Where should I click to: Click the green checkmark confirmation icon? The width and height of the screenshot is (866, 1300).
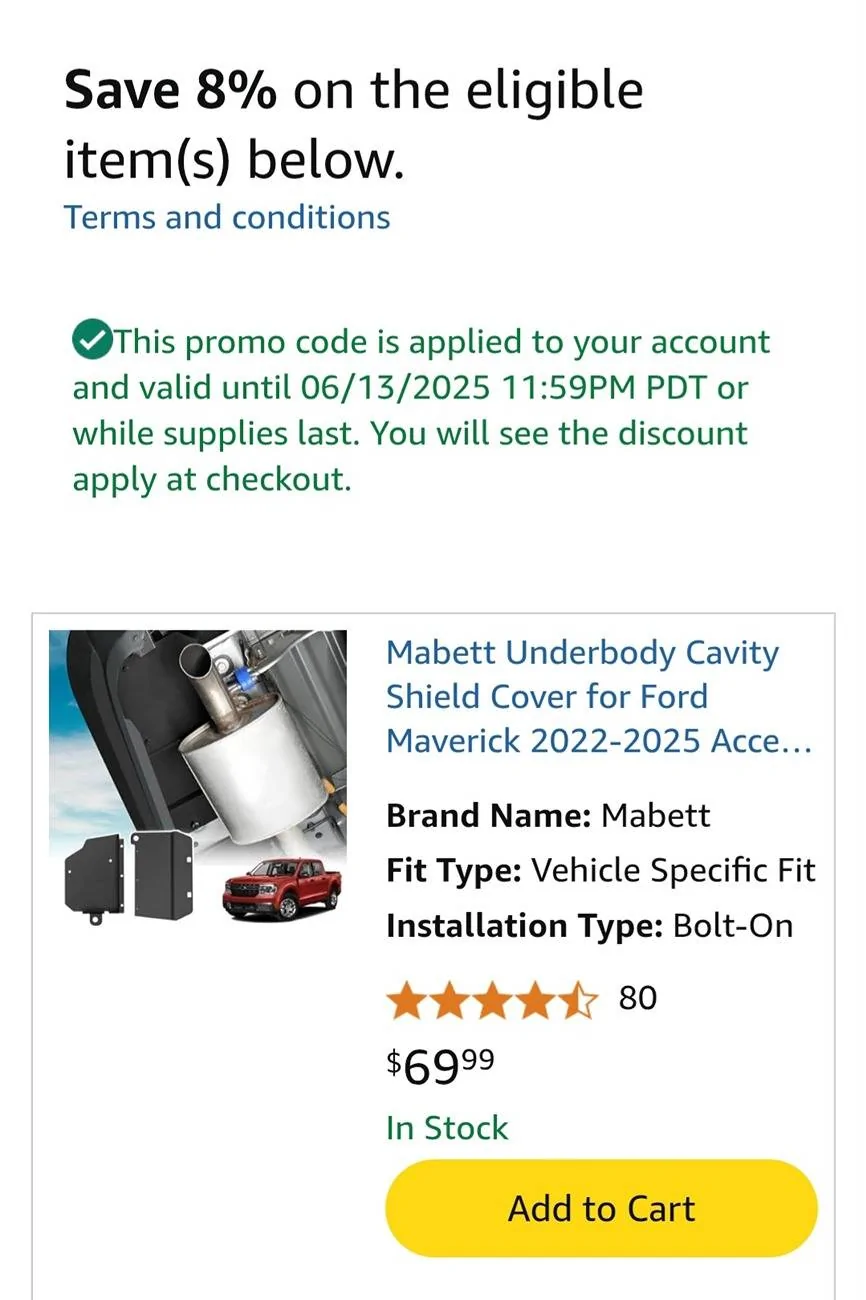coord(92,341)
